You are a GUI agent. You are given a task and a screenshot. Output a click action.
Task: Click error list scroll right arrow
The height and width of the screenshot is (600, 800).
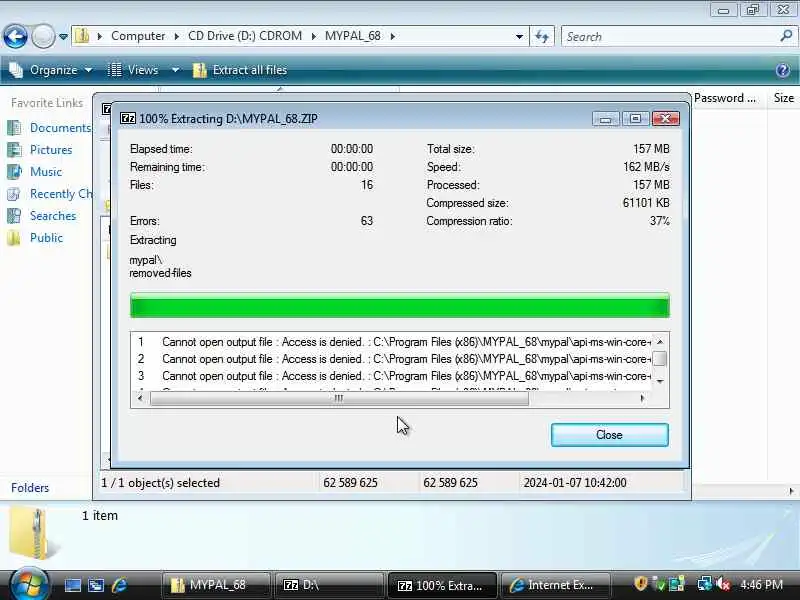(642, 398)
